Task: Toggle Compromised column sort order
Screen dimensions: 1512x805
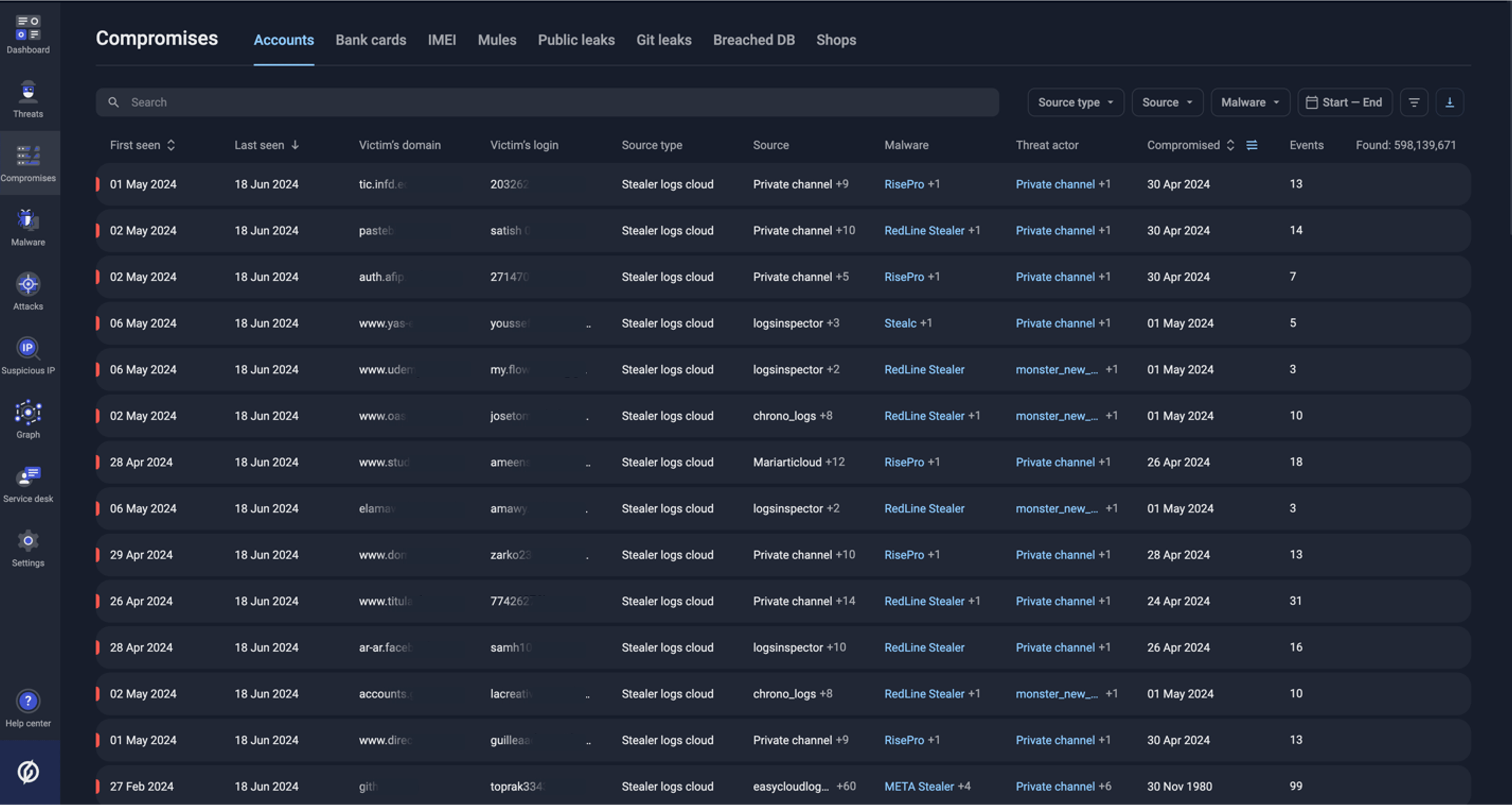Action: pyautogui.click(x=1231, y=144)
